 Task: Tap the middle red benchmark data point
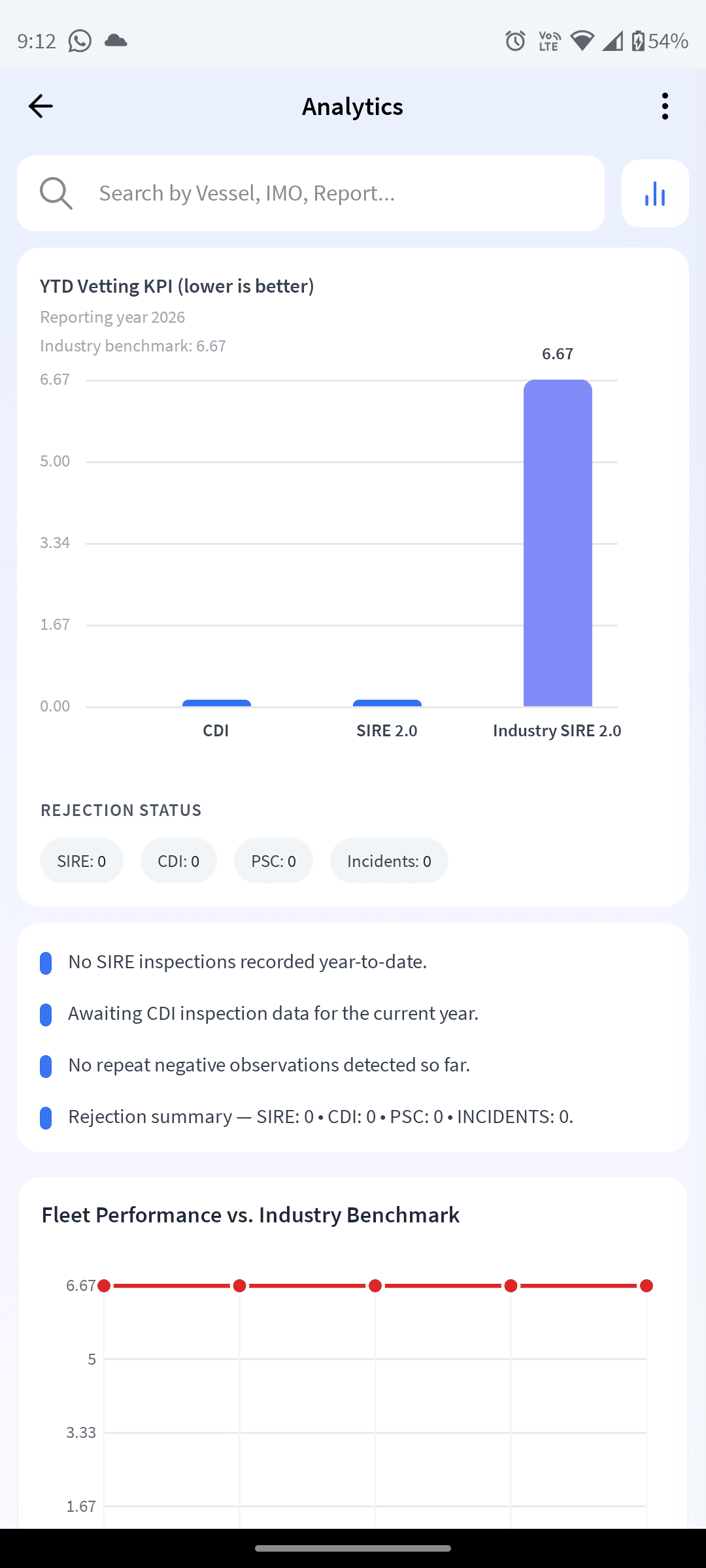(375, 1286)
